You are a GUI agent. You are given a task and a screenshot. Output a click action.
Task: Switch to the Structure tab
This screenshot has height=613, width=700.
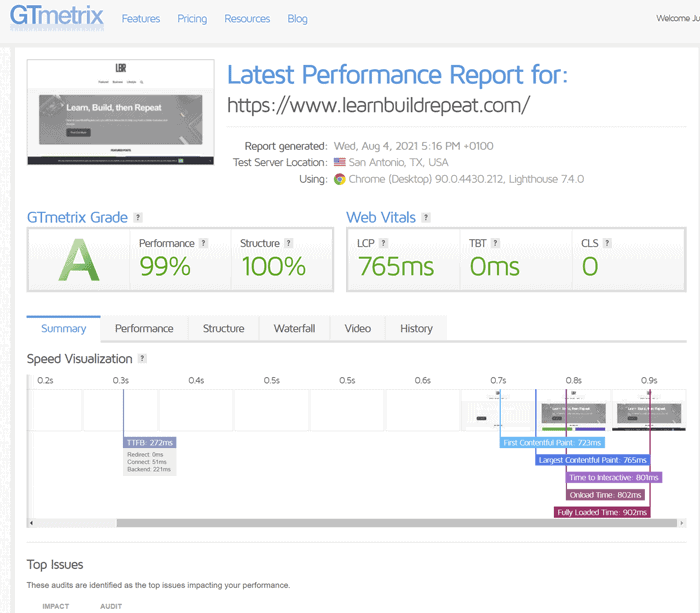click(x=224, y=329)
